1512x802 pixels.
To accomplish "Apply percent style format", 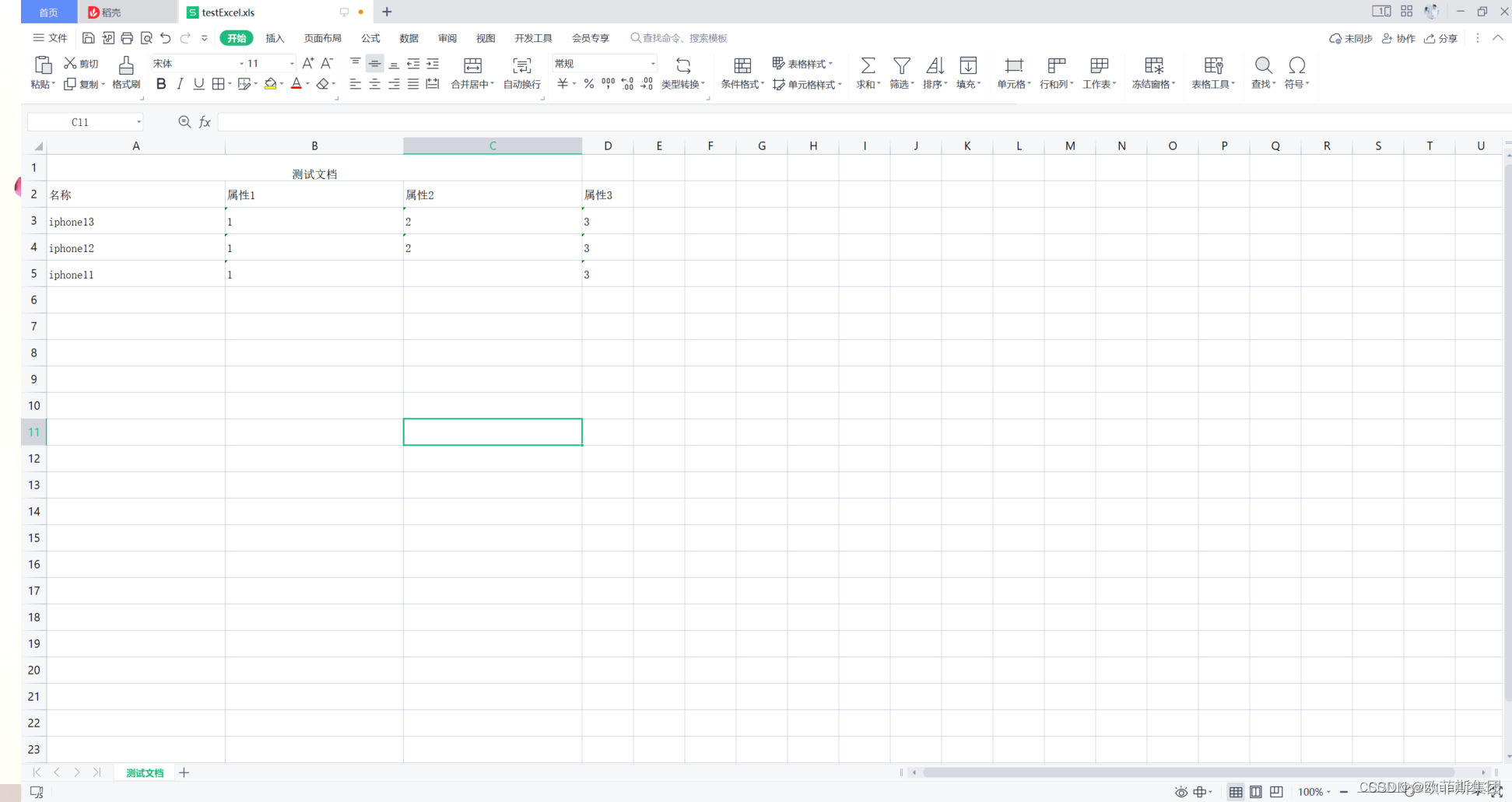I will click(x=589, y=84).
